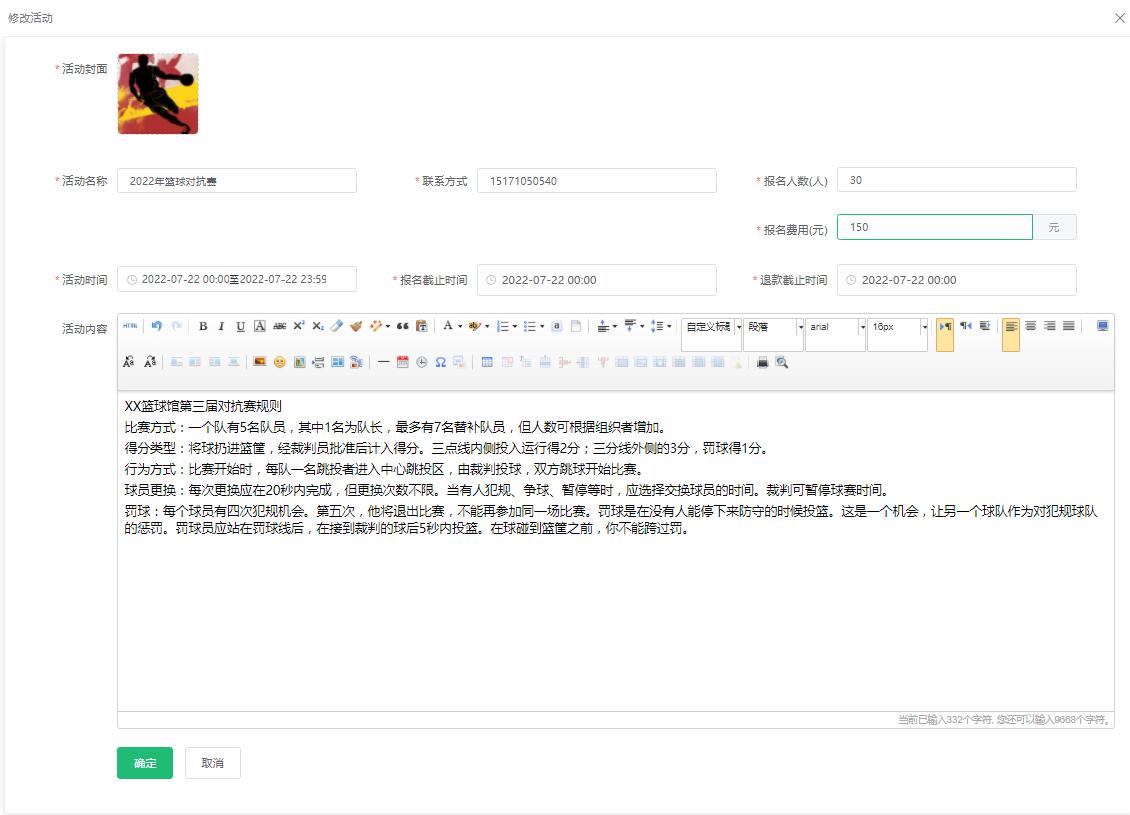Click the activity cover image thumbnail
The height and width of the screenshot is (815, 1130).
(157, 92)
